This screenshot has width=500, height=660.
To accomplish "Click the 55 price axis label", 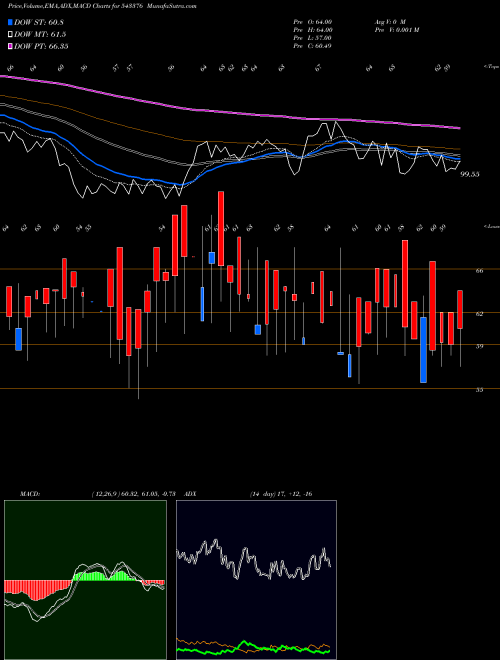I will pyautogui.click(x=479, y=390).
